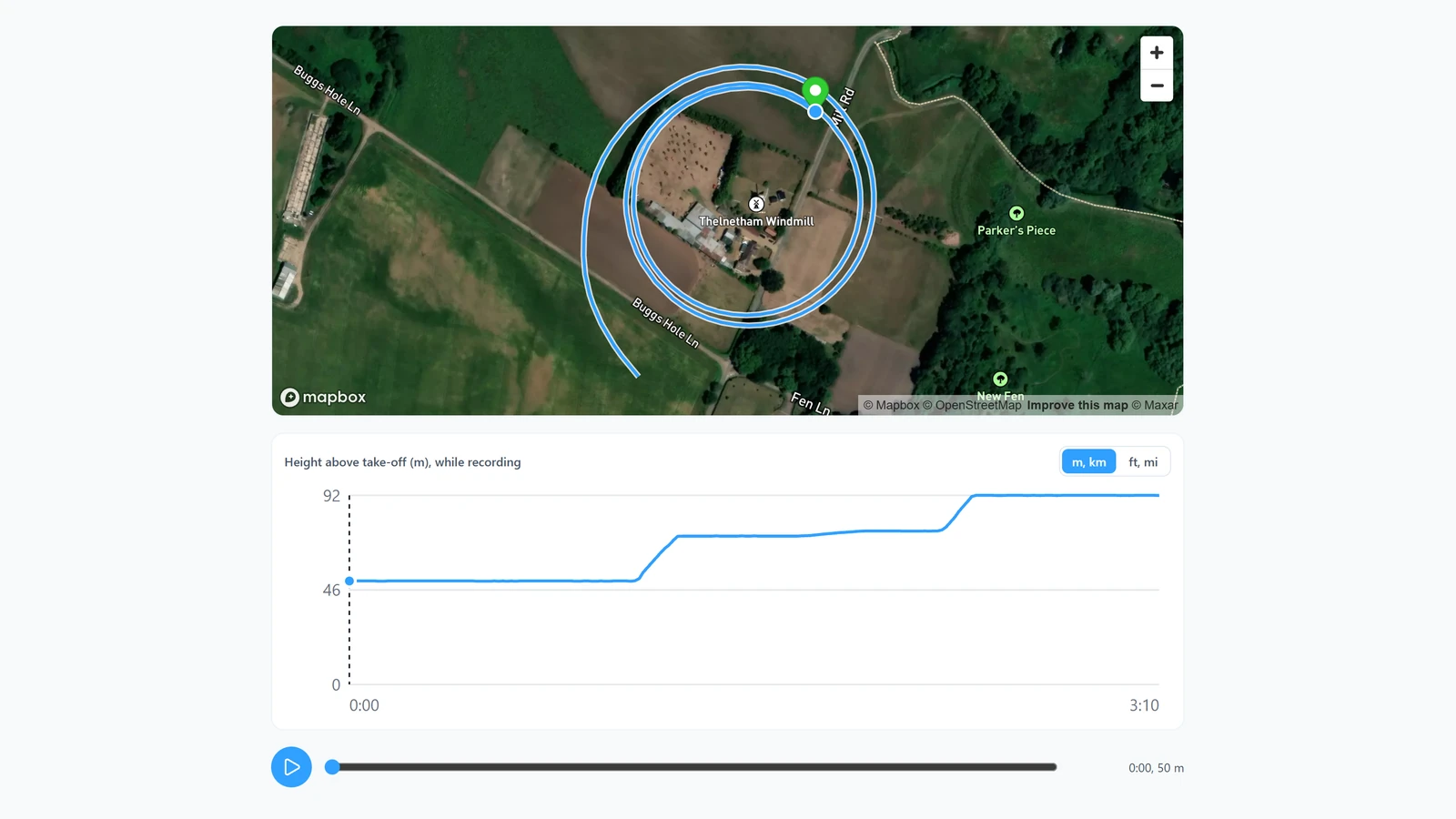
Task: Open the Mapbox logo link
Action: pos(323,397)
